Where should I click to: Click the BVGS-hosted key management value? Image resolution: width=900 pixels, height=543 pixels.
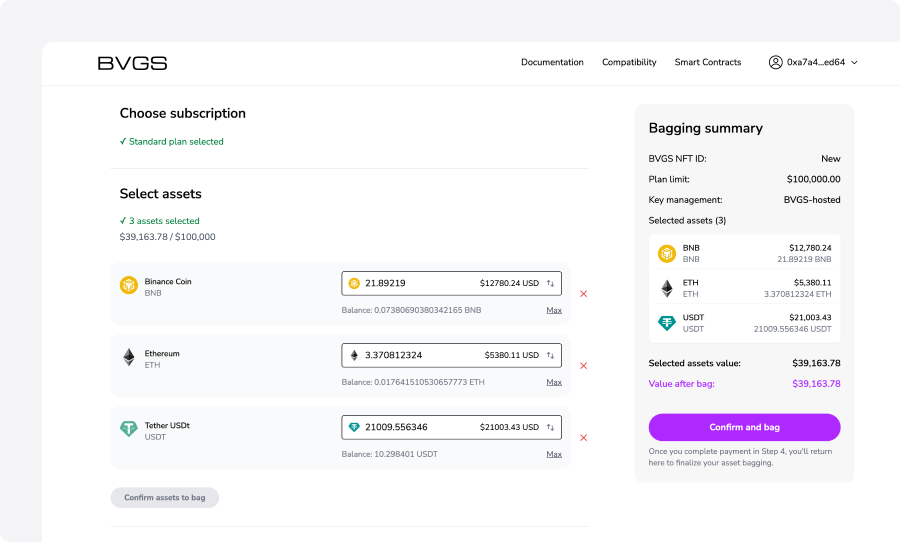pos(812,200)
